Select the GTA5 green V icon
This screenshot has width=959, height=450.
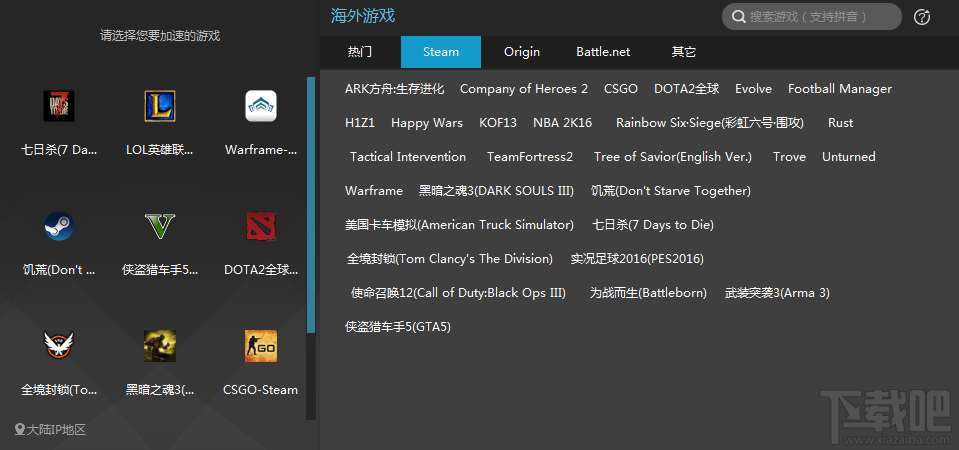coord(160,226)
